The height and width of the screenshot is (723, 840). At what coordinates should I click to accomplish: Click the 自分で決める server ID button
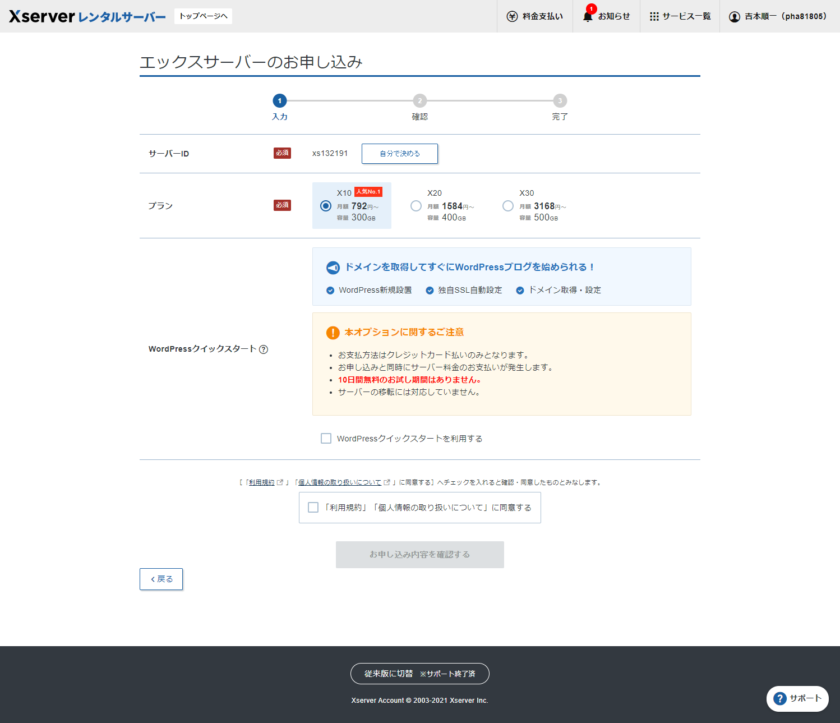[400, 154]
